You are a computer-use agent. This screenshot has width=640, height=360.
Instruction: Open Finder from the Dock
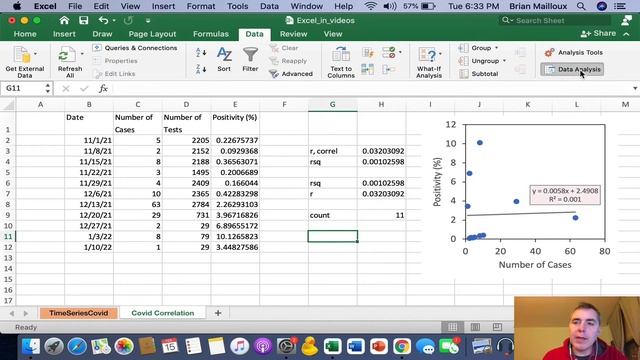click(x=31, y=346)
